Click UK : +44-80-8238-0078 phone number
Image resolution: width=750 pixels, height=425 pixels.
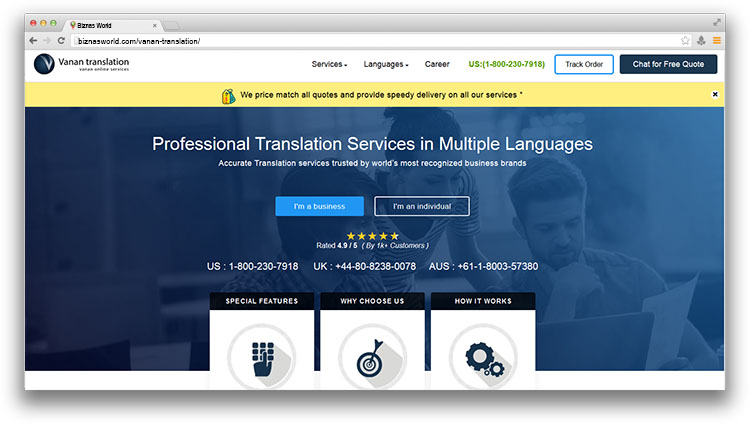pos(364,266)
